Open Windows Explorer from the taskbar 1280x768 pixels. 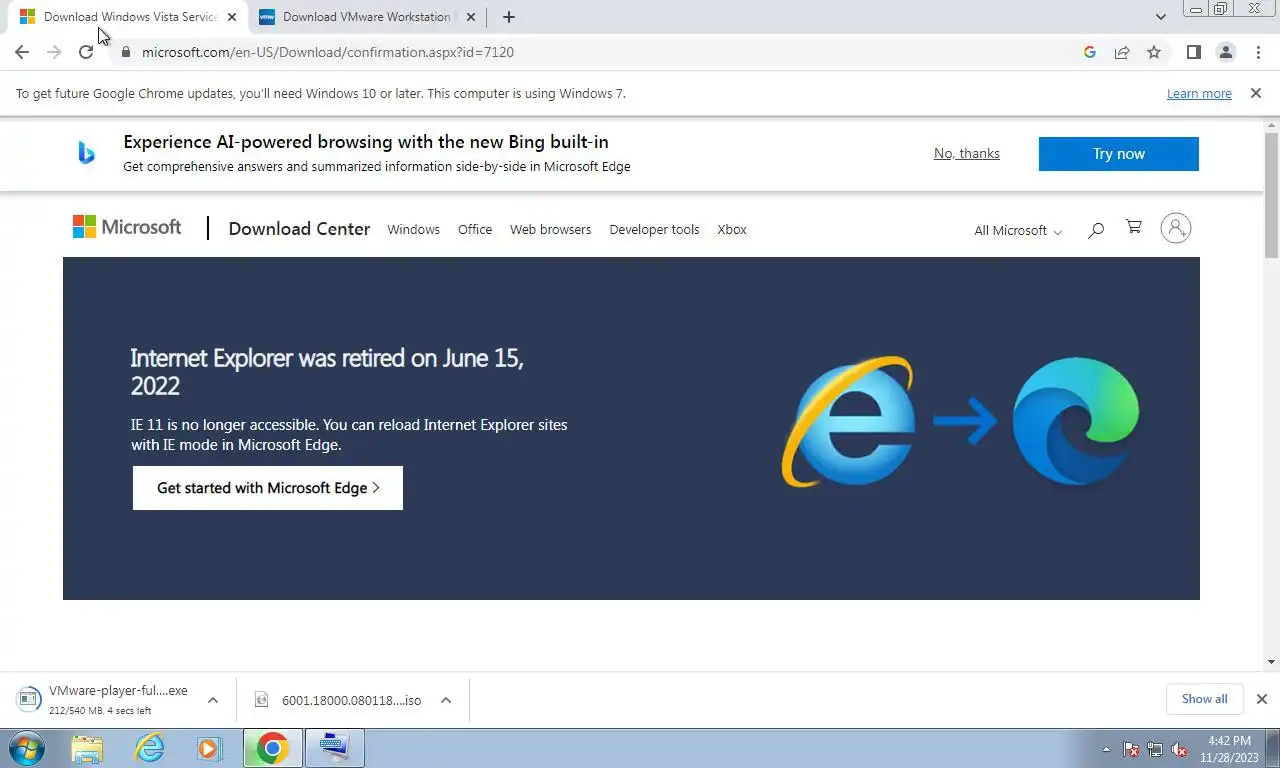(87, 748)
